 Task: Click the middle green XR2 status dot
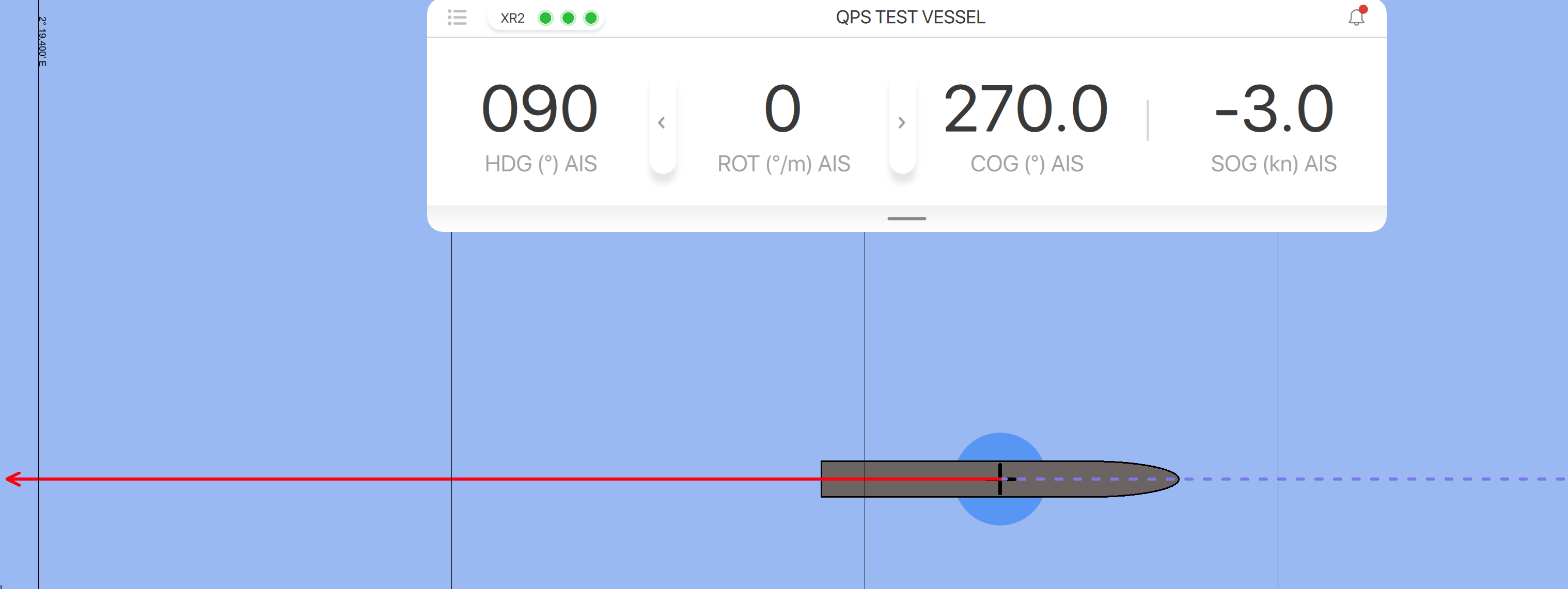tap(568, 18)
